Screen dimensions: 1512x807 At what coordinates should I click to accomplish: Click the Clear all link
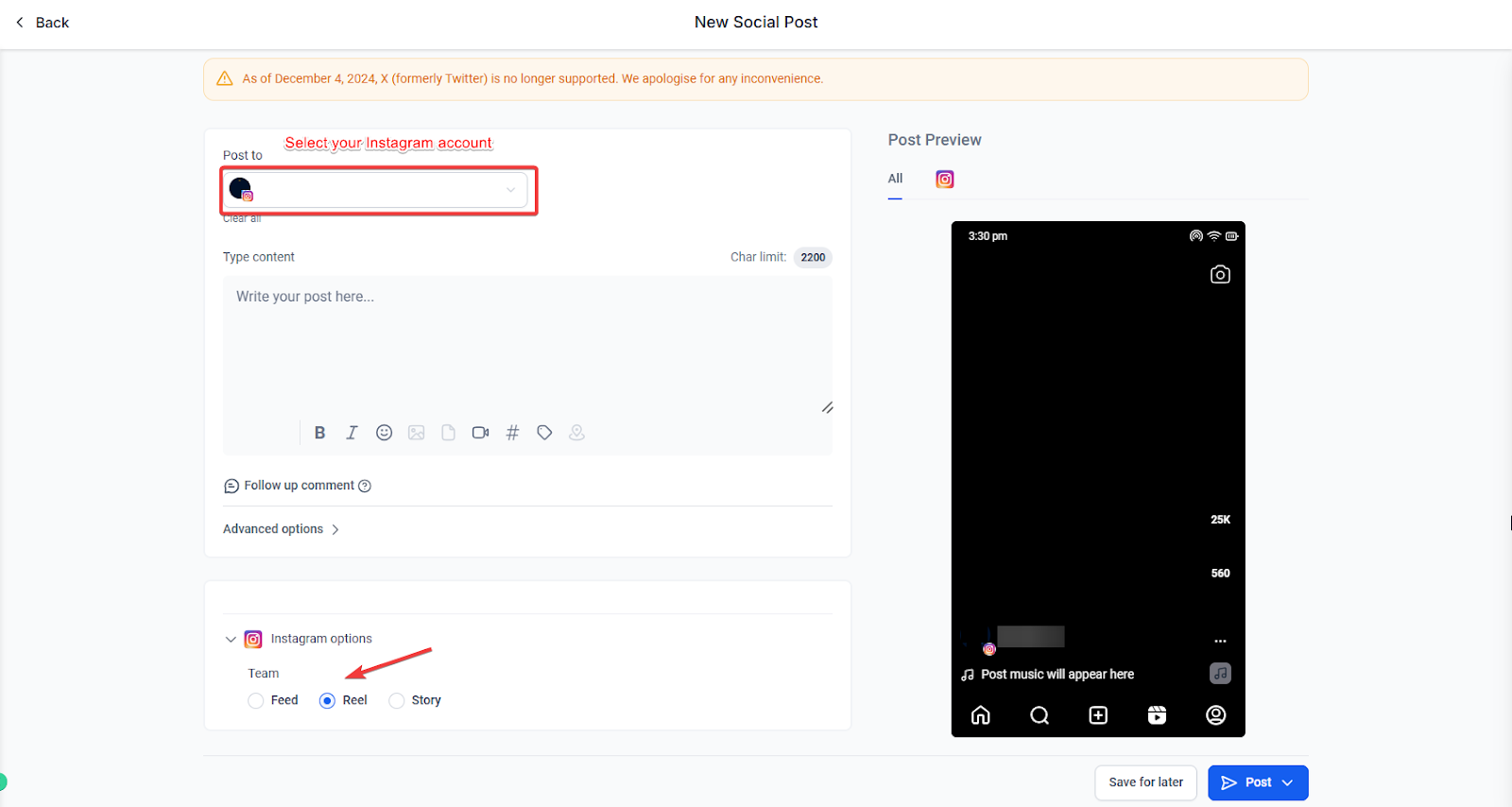coord(242,218)
